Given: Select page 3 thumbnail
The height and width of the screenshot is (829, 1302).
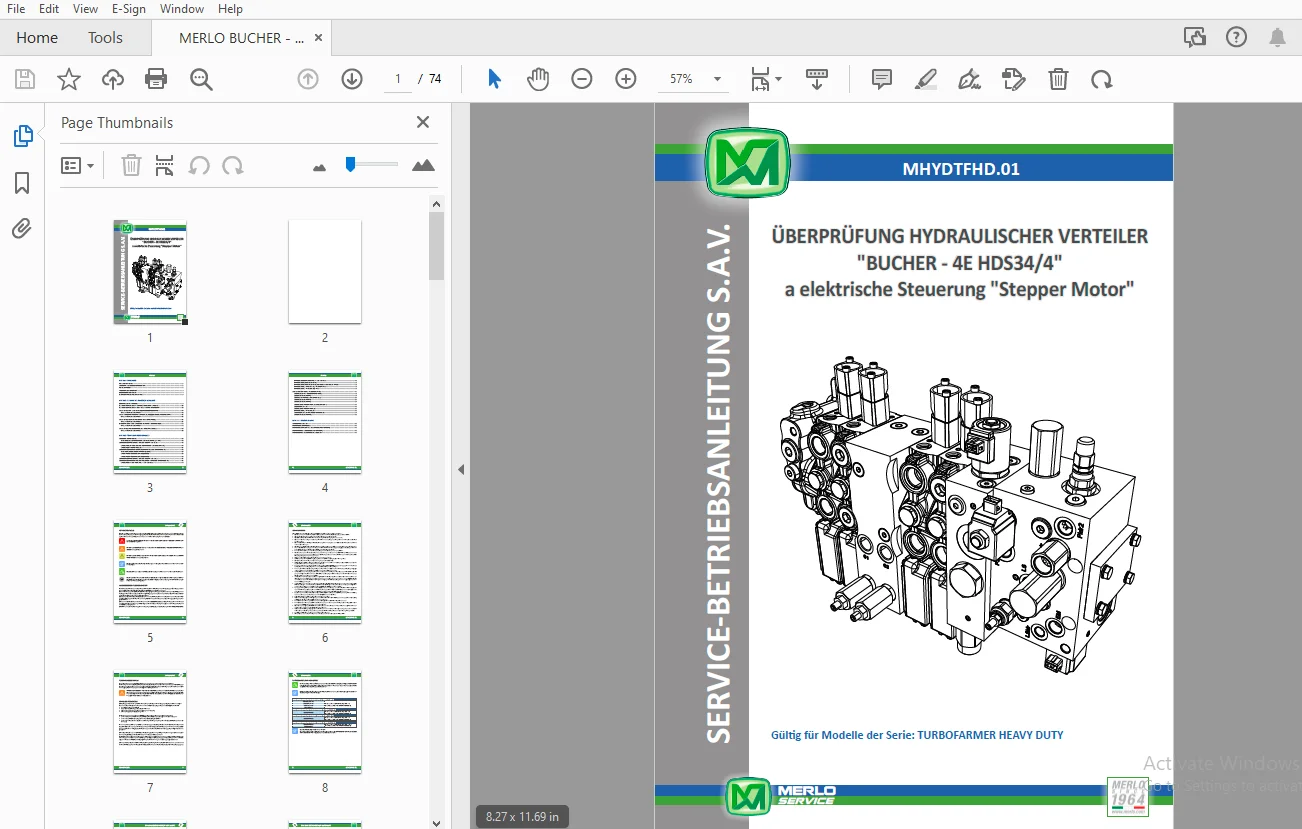Looking at the screenshot, I should tap(150, 422).
